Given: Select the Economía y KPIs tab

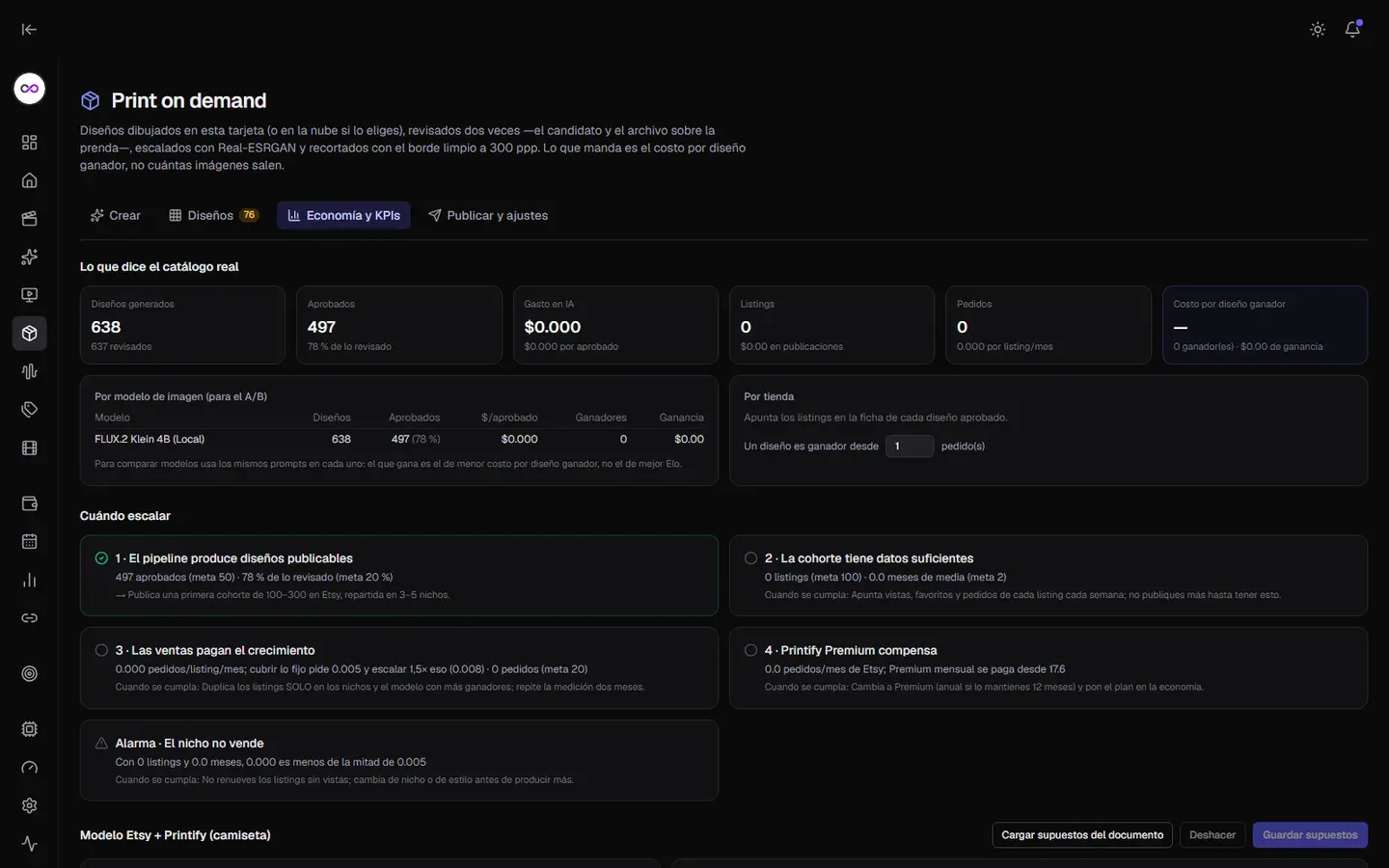Looking at the screenshot, I should 343,215.
